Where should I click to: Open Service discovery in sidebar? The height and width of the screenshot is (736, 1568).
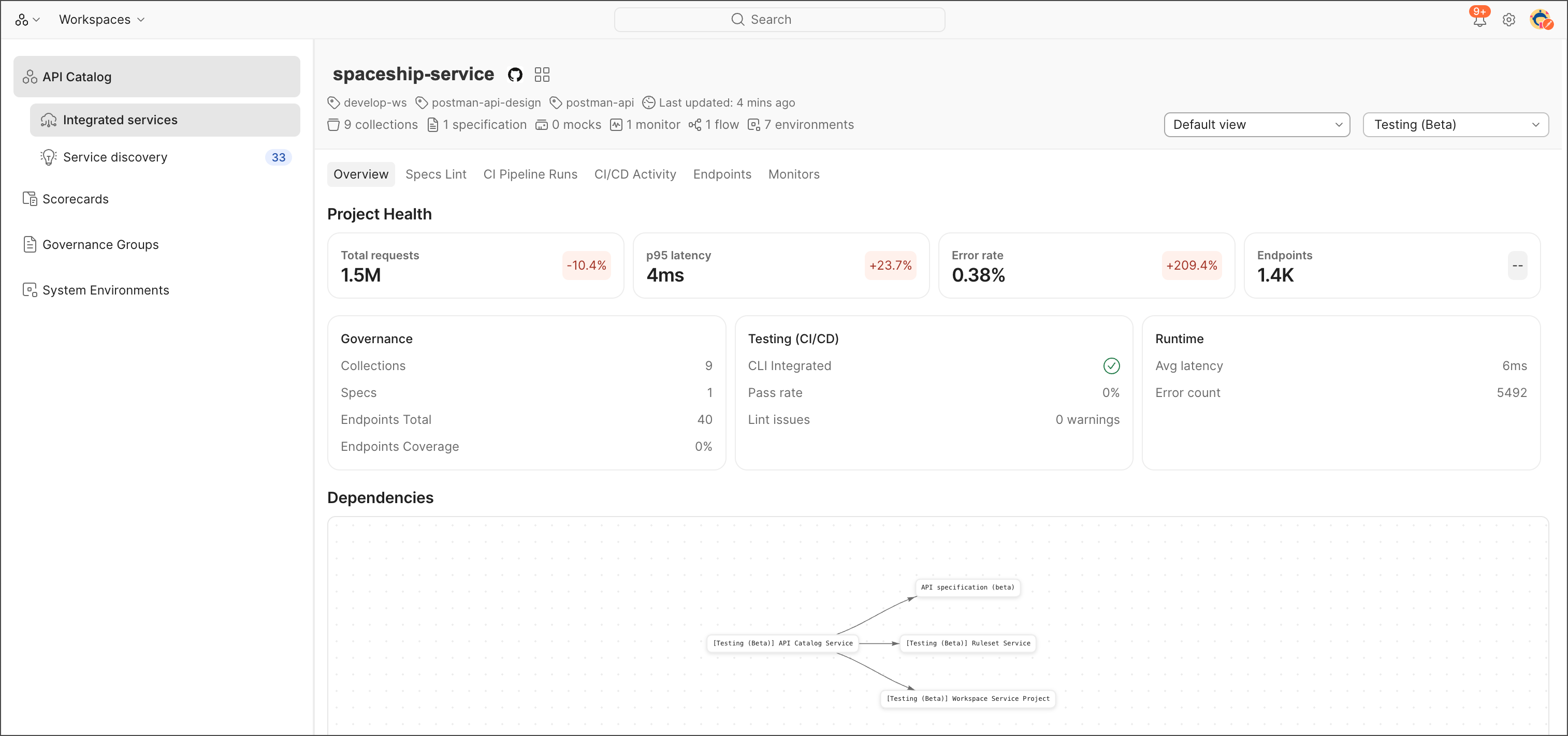(115, 157)
